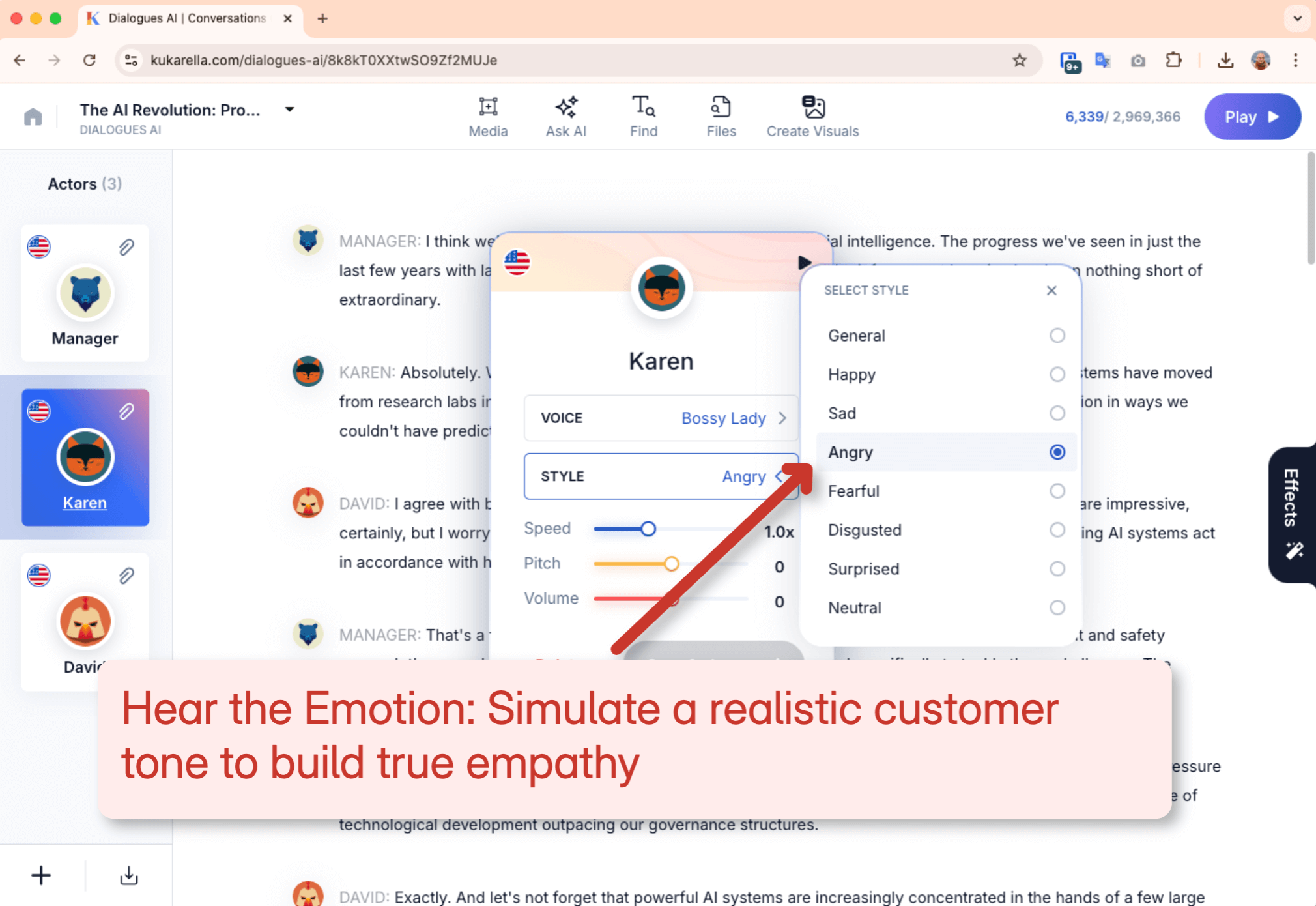Click the attachment icon on Karen card
The image size is (1316, 906).
point(126,411)
